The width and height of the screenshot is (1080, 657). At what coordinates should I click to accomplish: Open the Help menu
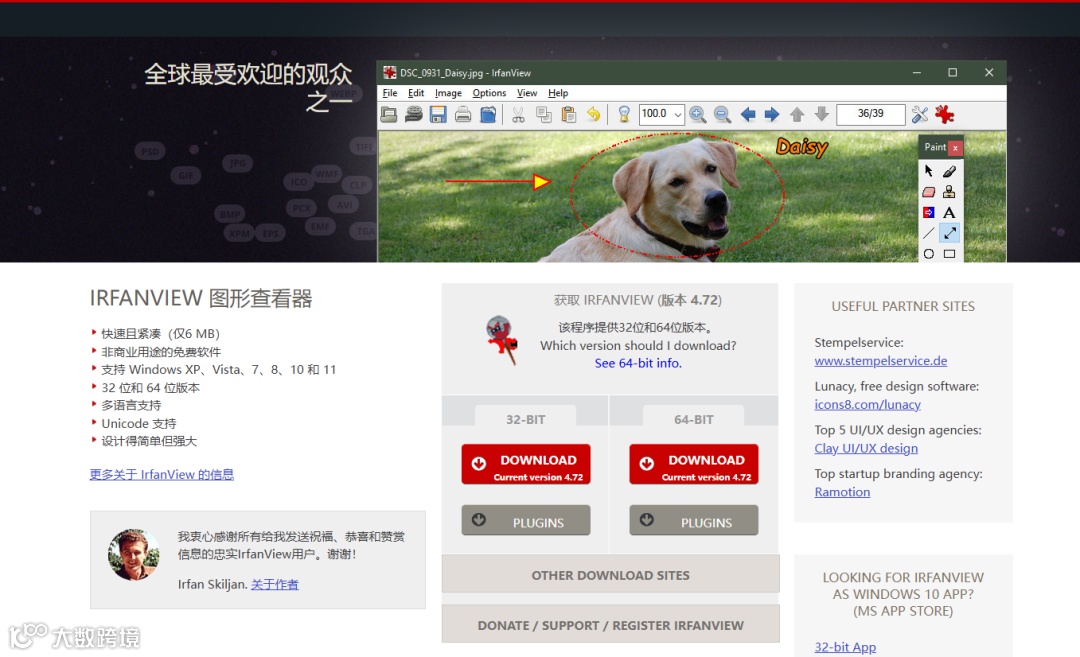pos(558,93)
